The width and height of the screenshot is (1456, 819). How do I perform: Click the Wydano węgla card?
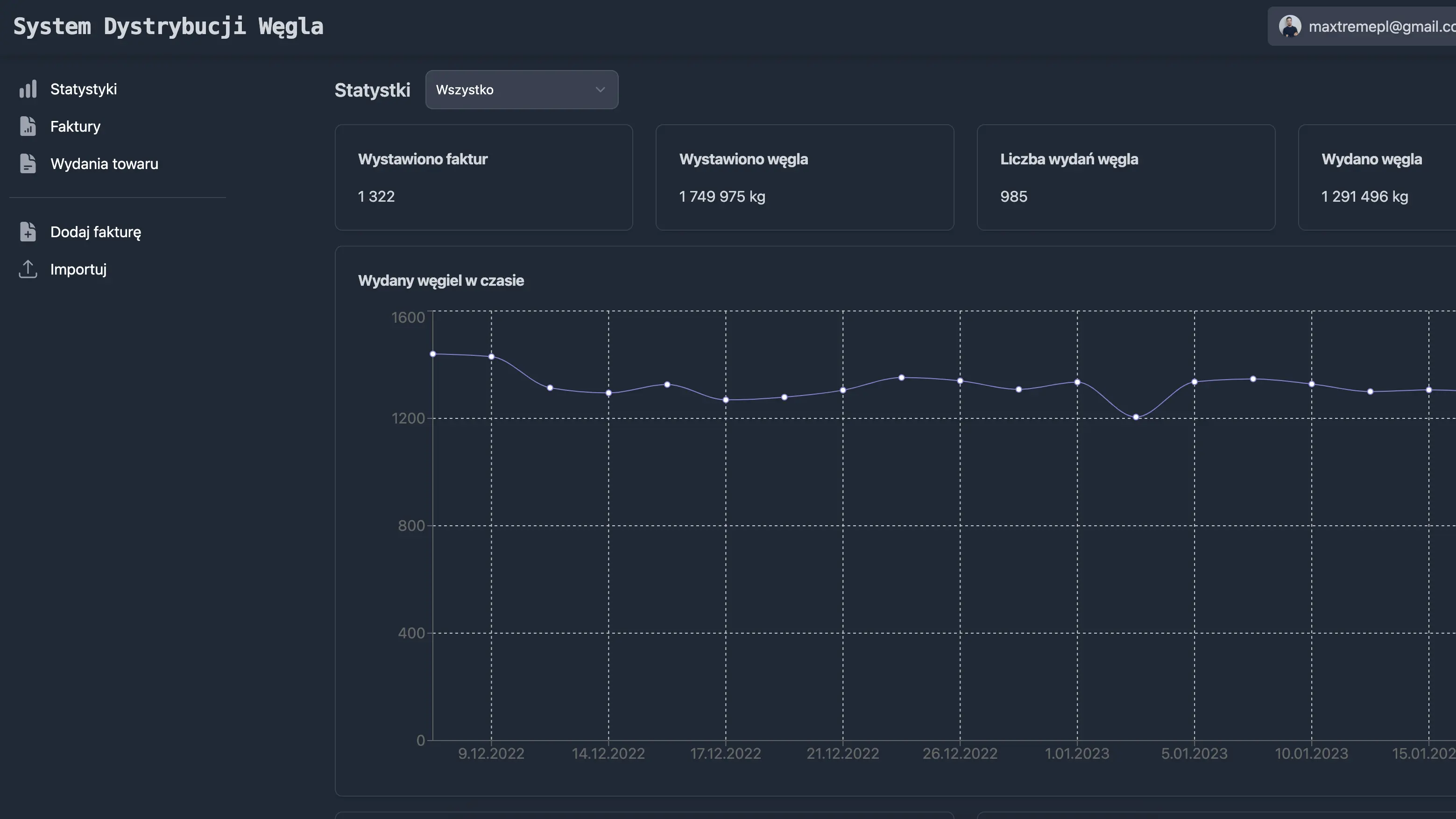(1378, 177)
